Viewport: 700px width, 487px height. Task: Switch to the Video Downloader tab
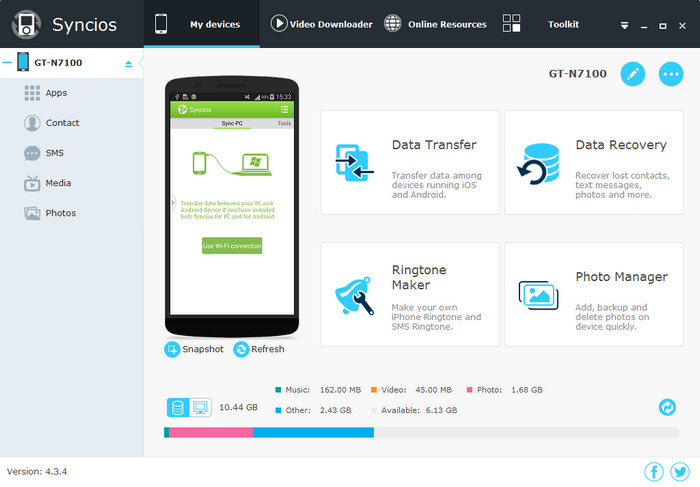[321, 24]
